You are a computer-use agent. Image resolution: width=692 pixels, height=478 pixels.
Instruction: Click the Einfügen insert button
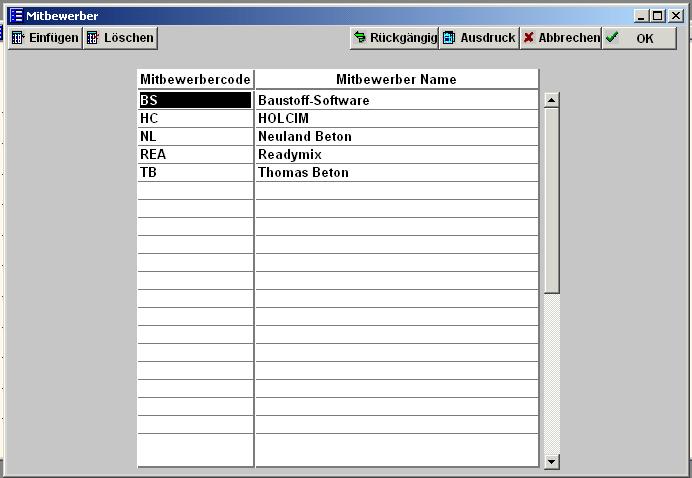45,38
